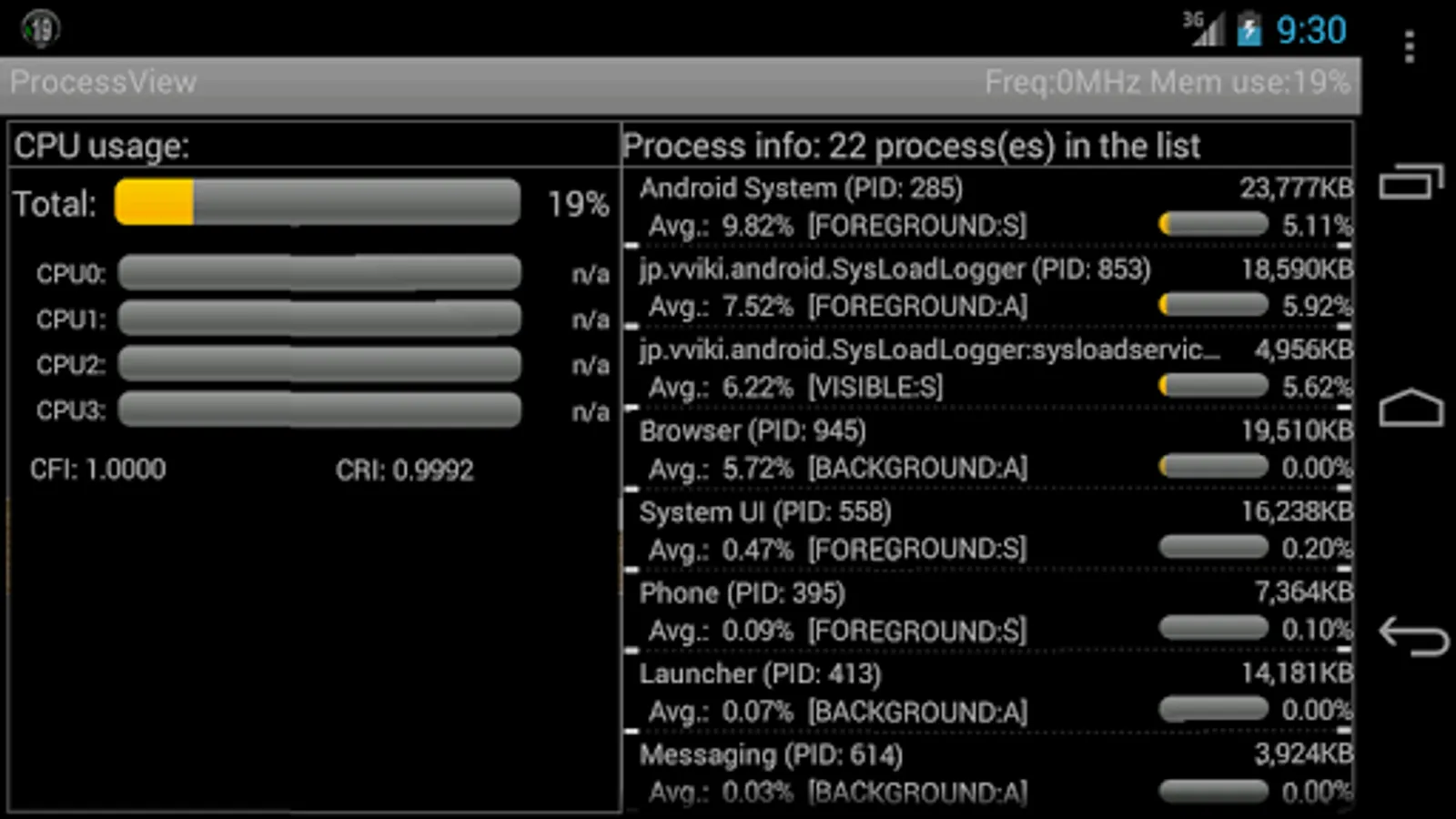Tap the Avg.: 9.82% [FOREGROUND:S] line
This screenshot has width=1456, height=819.
(837, 226)
